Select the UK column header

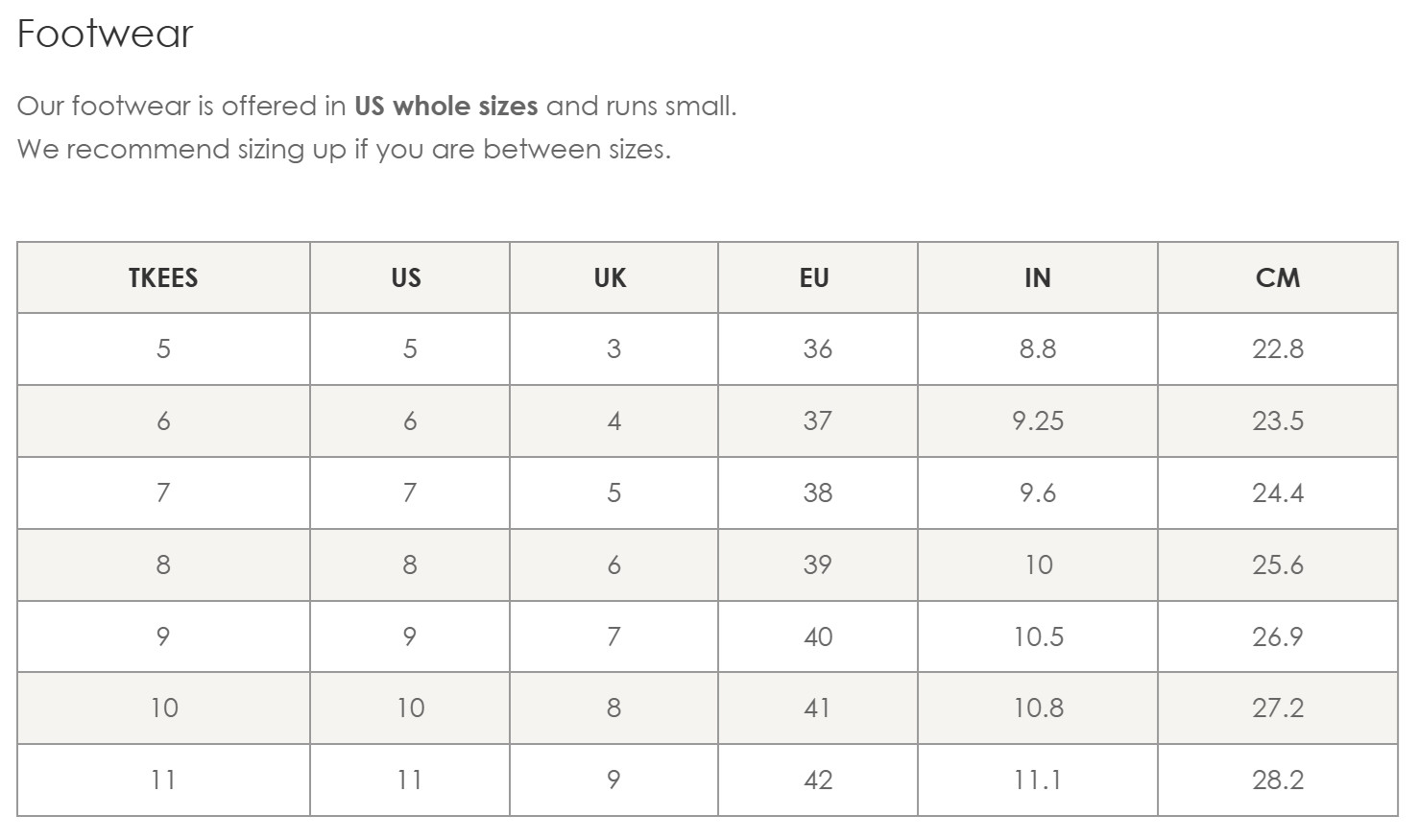(x=613, y=277)
